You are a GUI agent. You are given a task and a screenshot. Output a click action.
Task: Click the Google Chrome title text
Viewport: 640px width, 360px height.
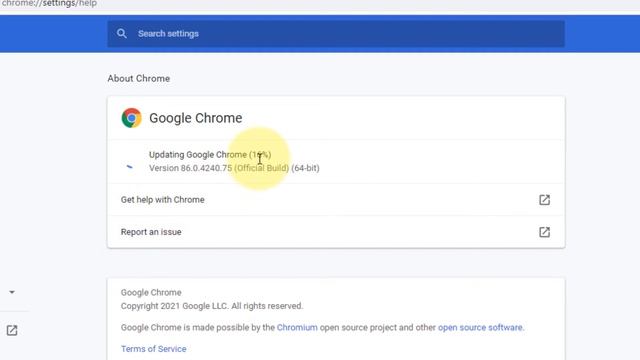(196, 118)
